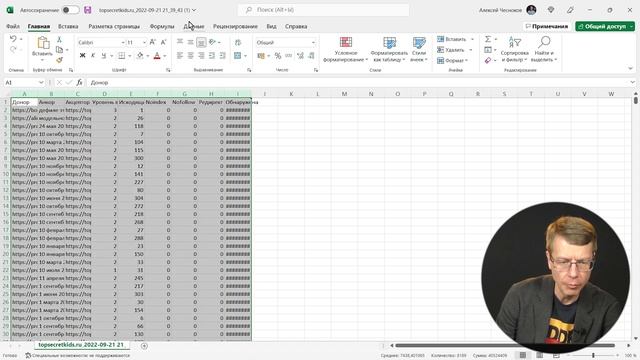This screenshot has height=360, width=640.
Task: Switch to View (Вид) tab
Action: point(271,26)
